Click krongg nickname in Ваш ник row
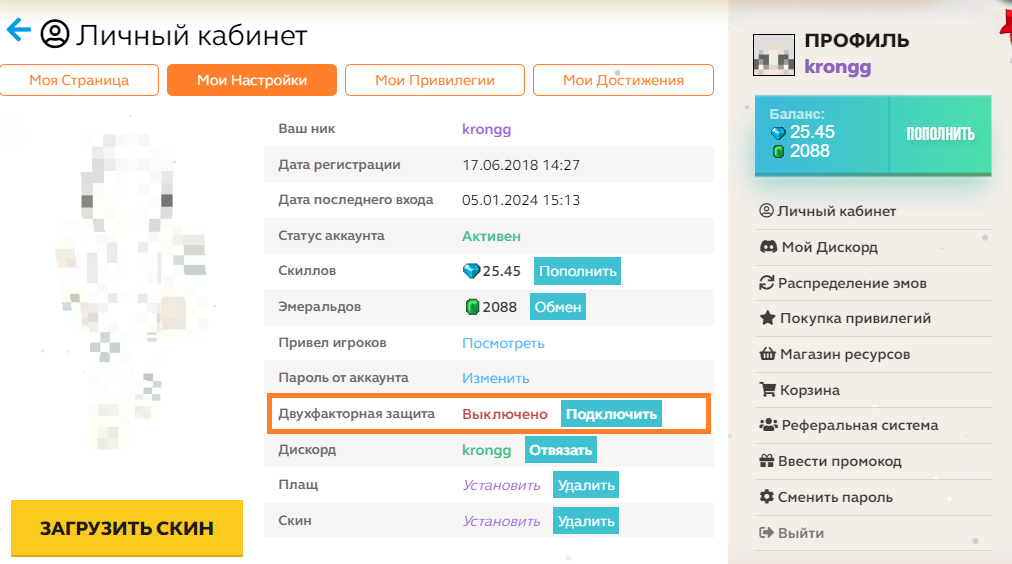This screenshot has width=1012, height=564. [x=487, y=130]
